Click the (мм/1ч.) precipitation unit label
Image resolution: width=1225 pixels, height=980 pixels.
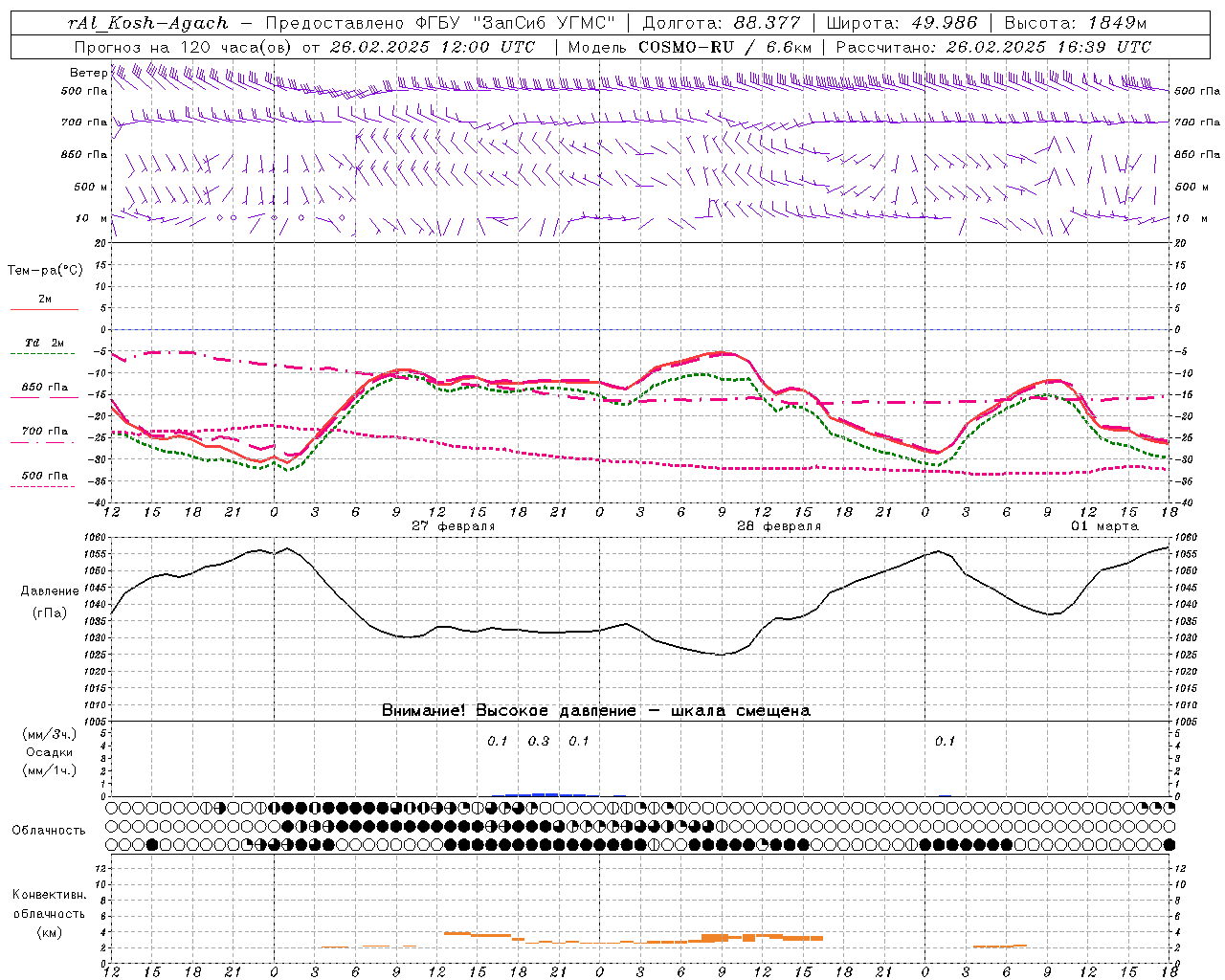coord(50,770)
